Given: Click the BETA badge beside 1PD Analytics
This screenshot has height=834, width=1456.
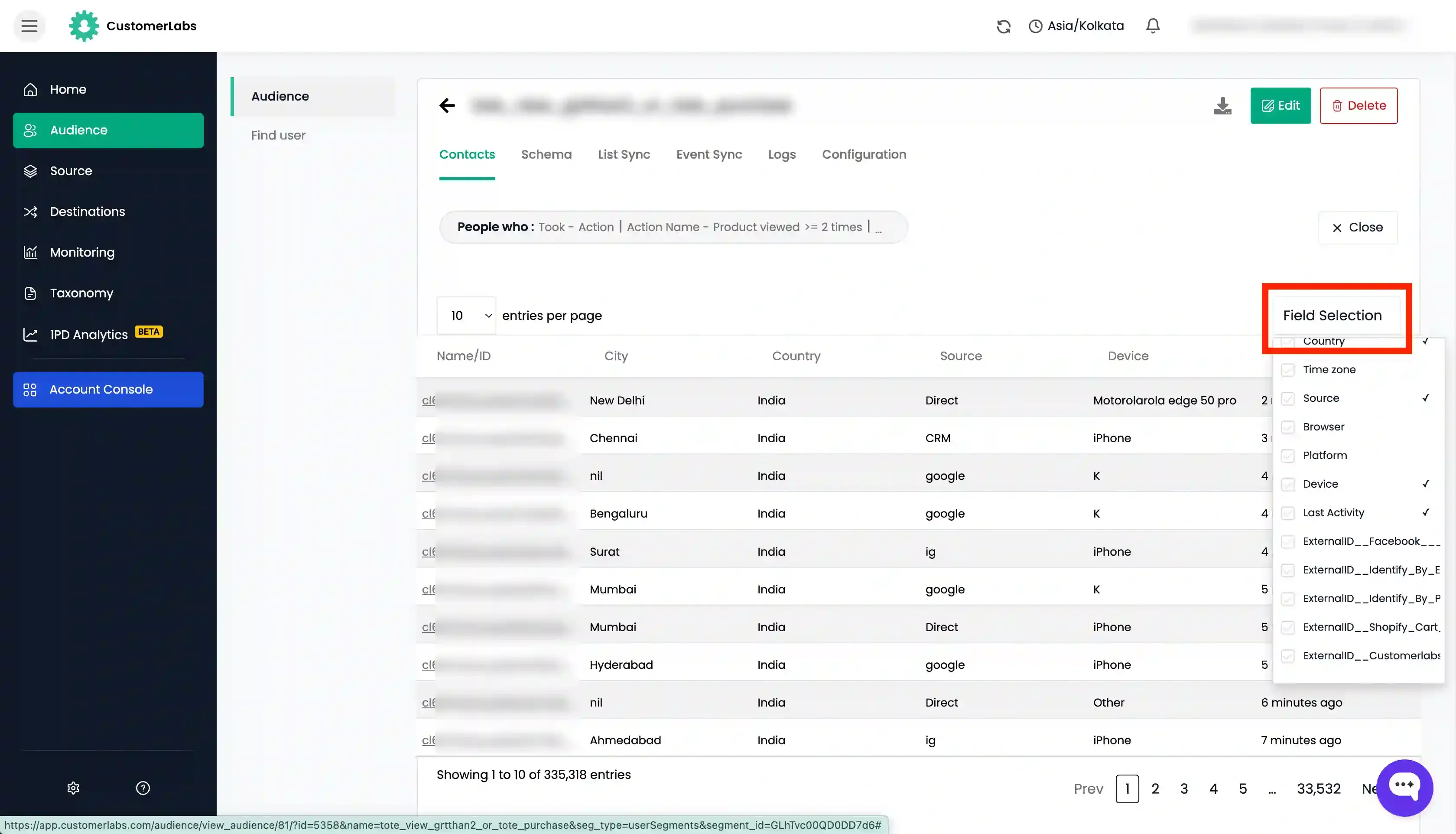Looking at the screenshot, I should (149, 332).
